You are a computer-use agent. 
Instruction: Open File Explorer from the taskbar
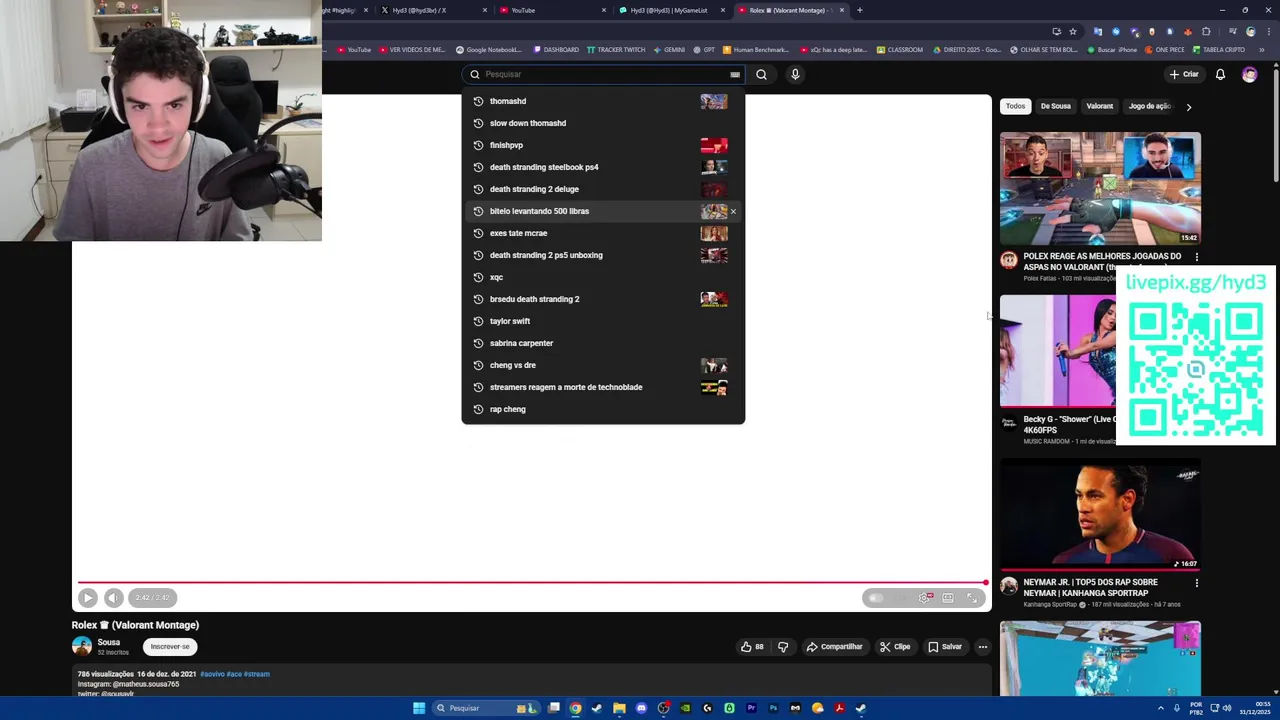(x=619, y=708)
